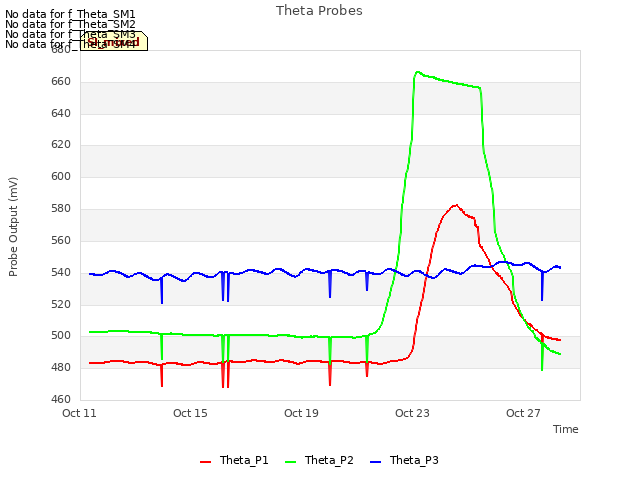Image resolution: width=640 pixels, height=480 pixels.
Task: Click the green Theta_P2 peak near 665 mV
Action: (x=417, y=72)
